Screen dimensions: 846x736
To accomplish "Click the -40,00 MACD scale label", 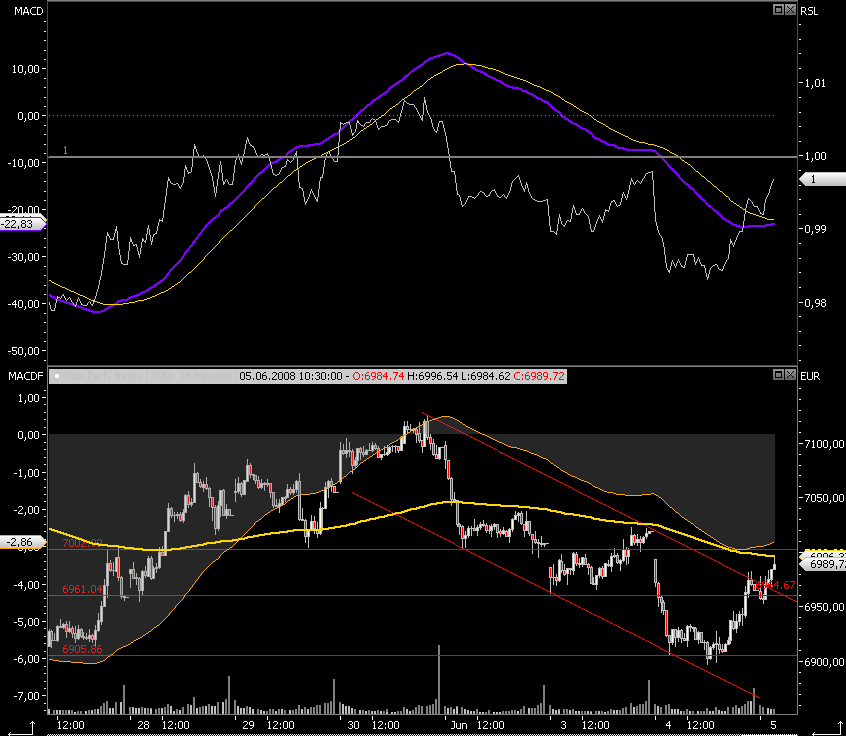I will coord(23,304).
